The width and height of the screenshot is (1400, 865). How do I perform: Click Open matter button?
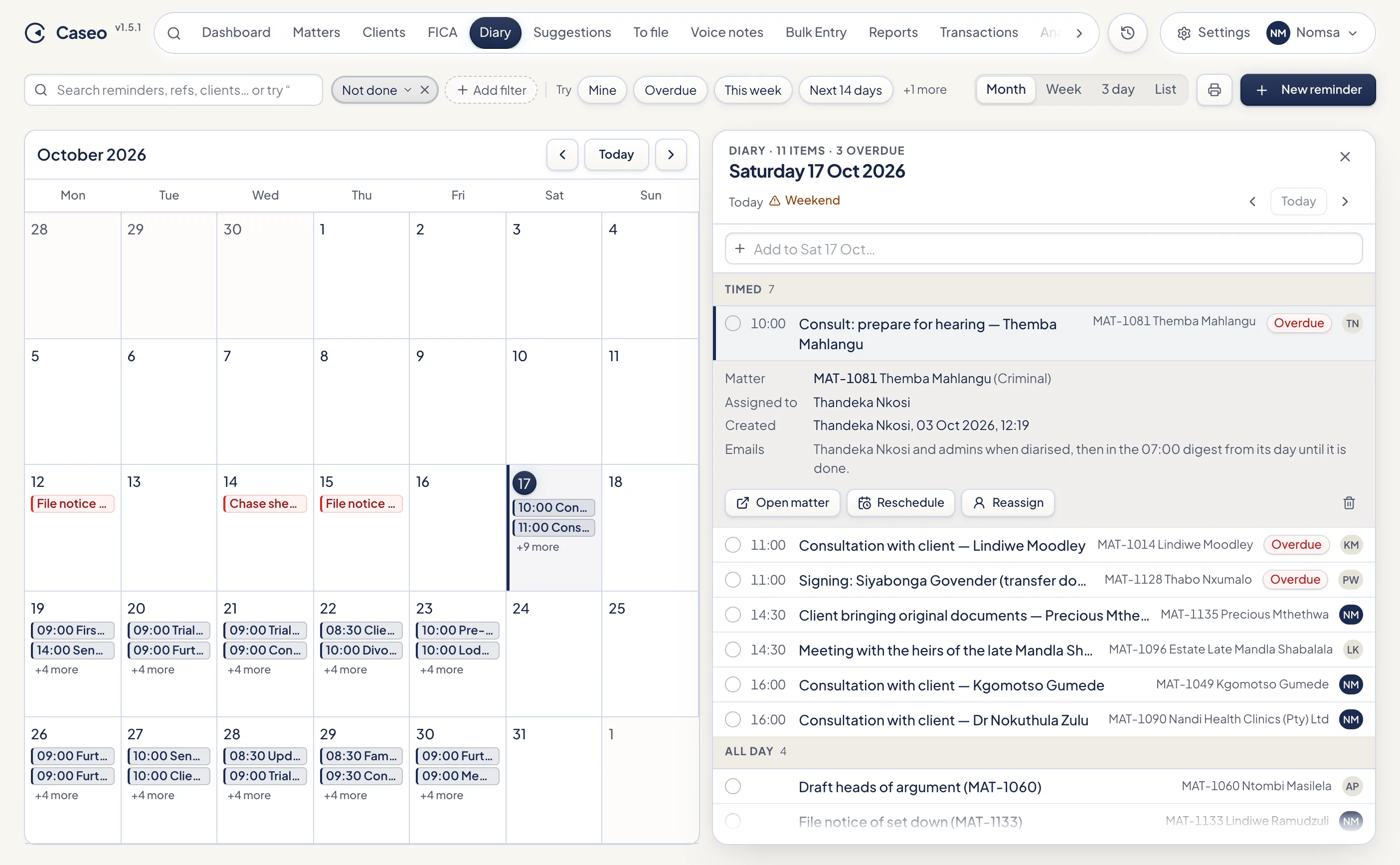pos(782,503)
